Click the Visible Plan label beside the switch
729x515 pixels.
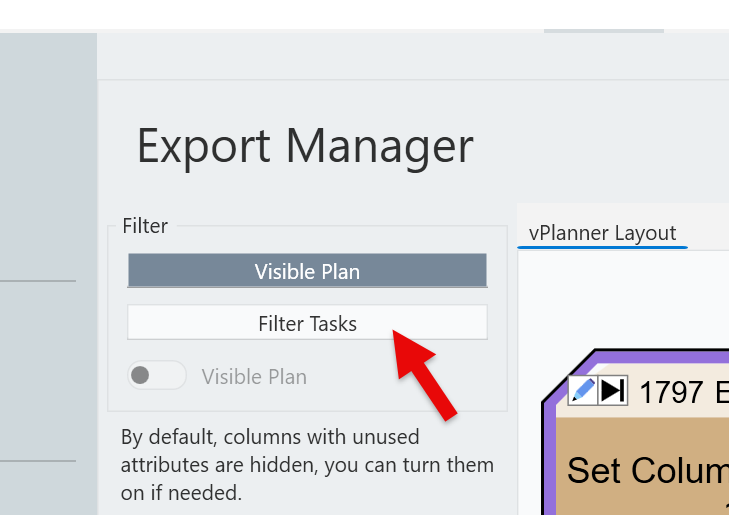(254, 377)
